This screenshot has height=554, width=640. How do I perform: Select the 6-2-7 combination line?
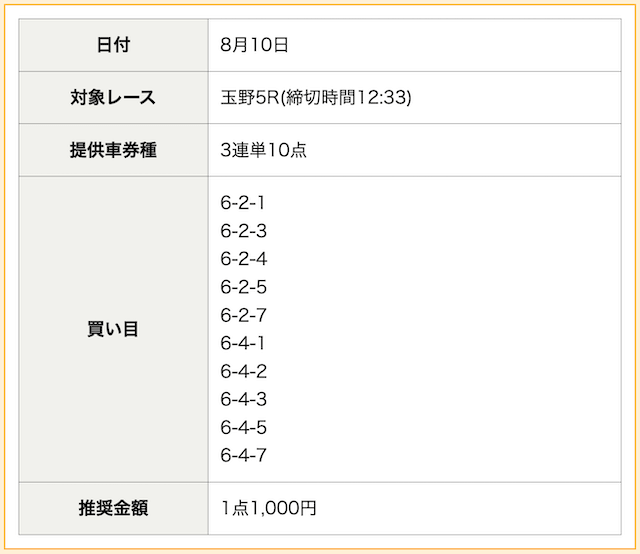pyautogui.click(x=244, y=315)
